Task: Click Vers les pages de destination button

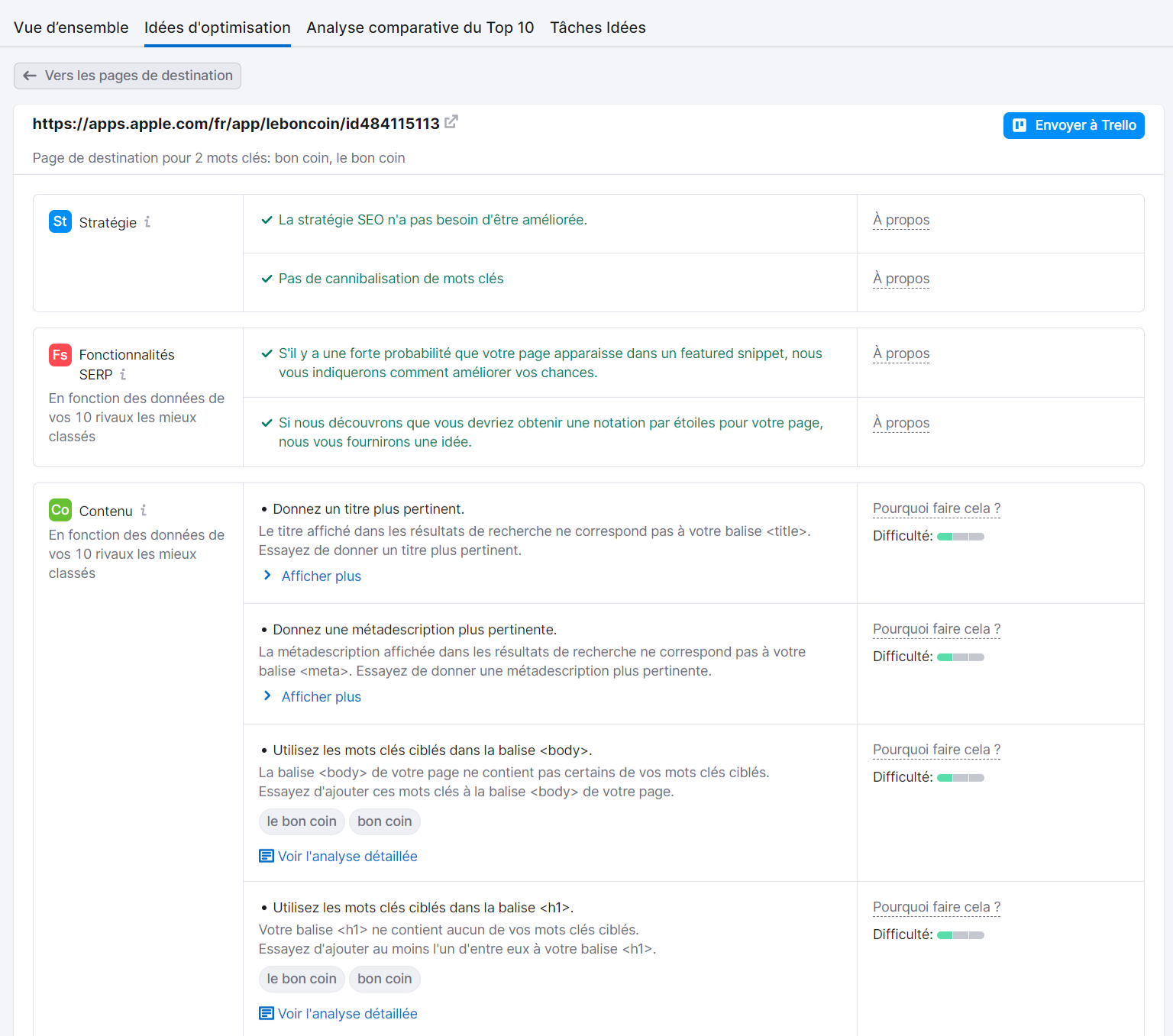Action: click(128, 76)
